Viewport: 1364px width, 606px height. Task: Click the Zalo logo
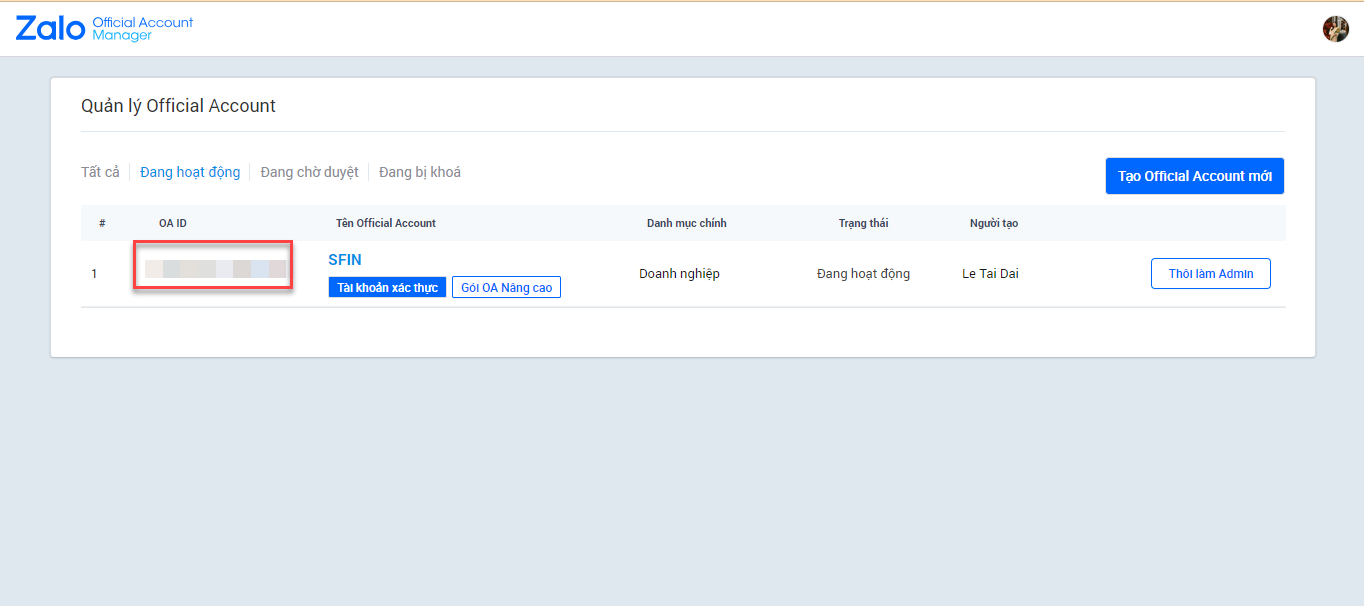click(x=50, y=28)
